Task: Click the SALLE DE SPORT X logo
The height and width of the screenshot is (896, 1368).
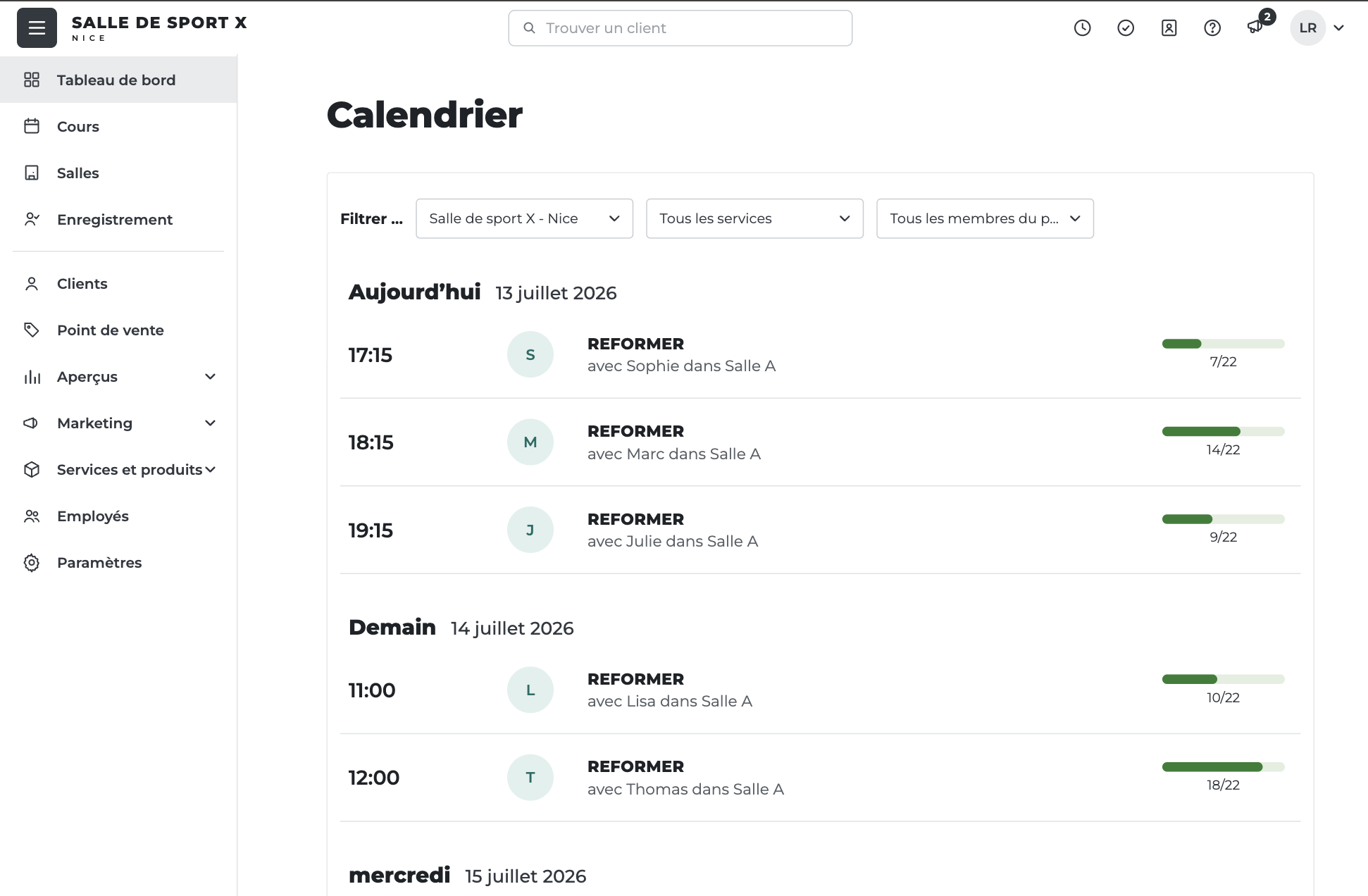Action: click(159, 28)
